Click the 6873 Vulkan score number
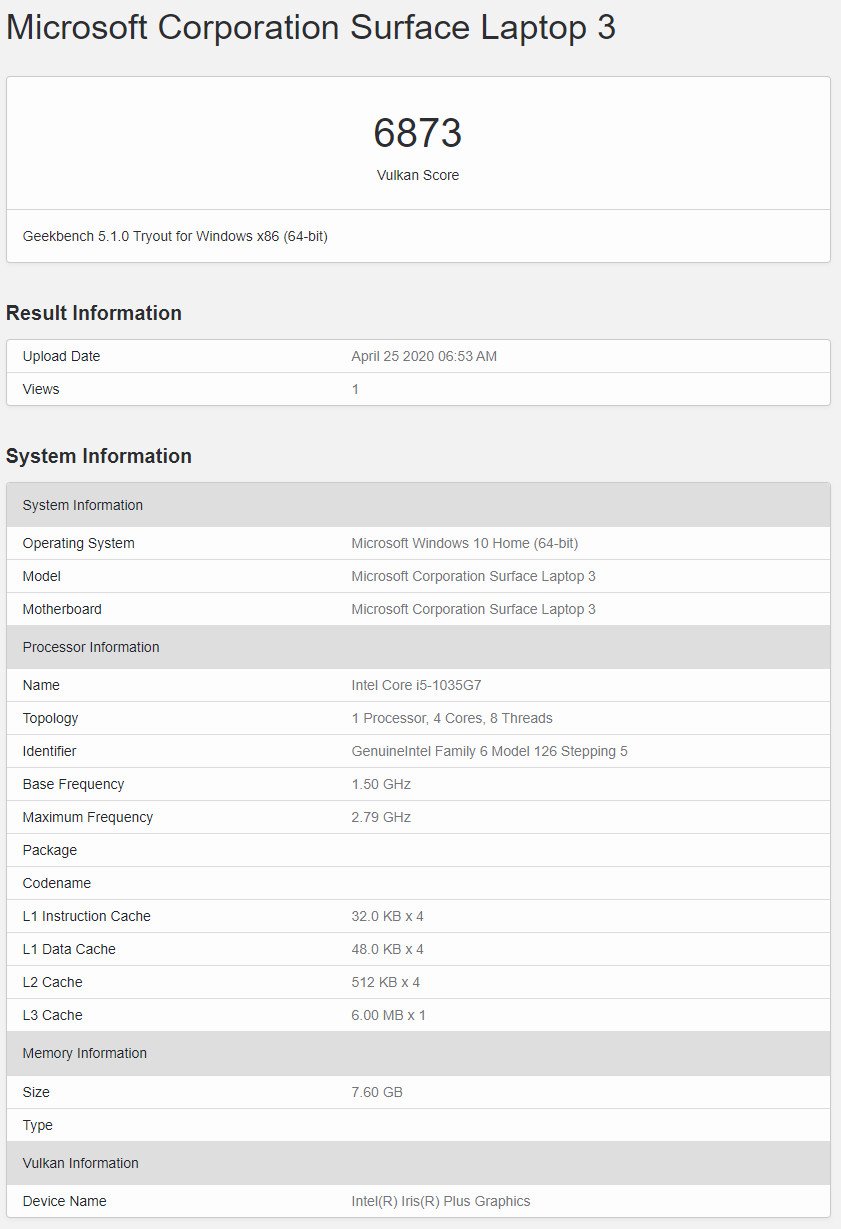The image size is (841, 1229). point(418,134)
